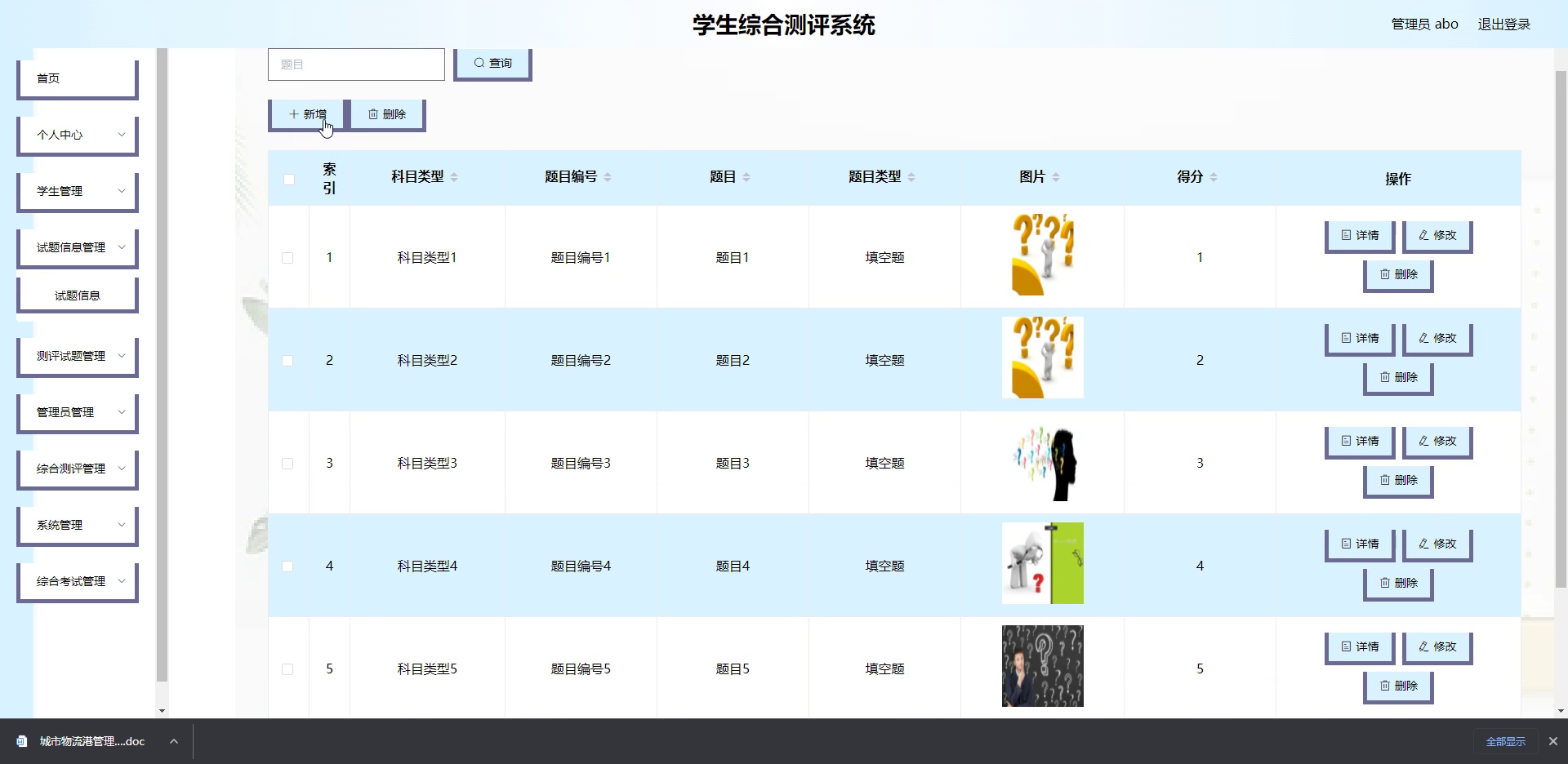The image size is (1568, 764).
Task: Click cell 题目编号4
Action: click(581, 566)
